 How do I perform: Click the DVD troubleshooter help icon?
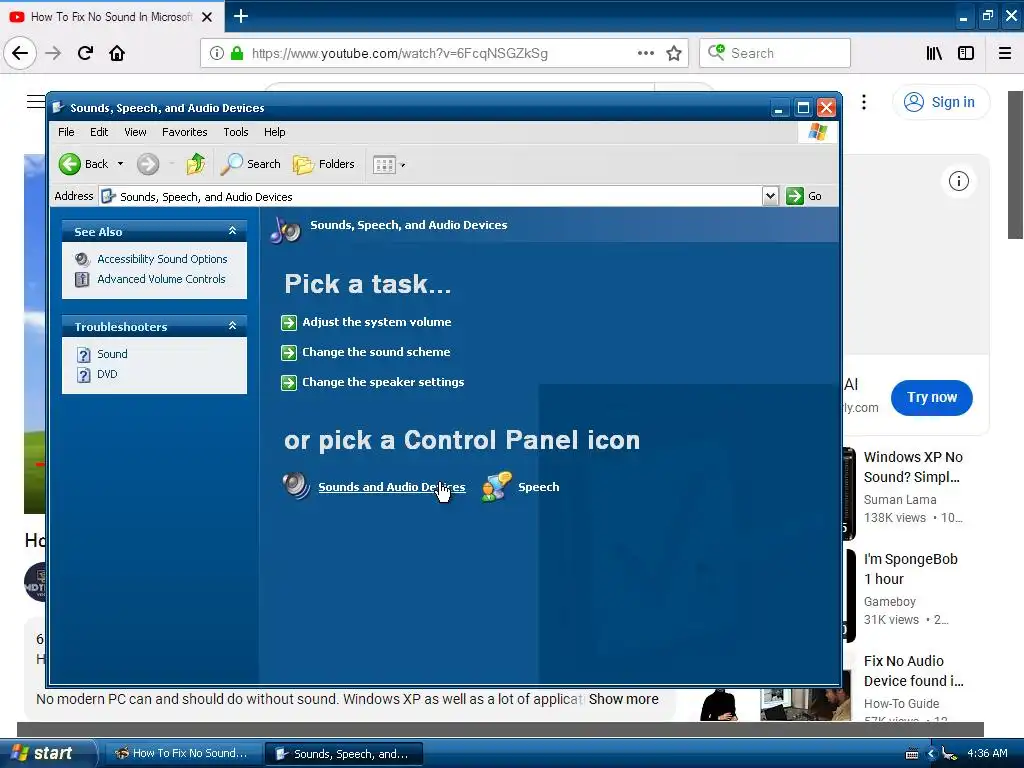(83, 375)
